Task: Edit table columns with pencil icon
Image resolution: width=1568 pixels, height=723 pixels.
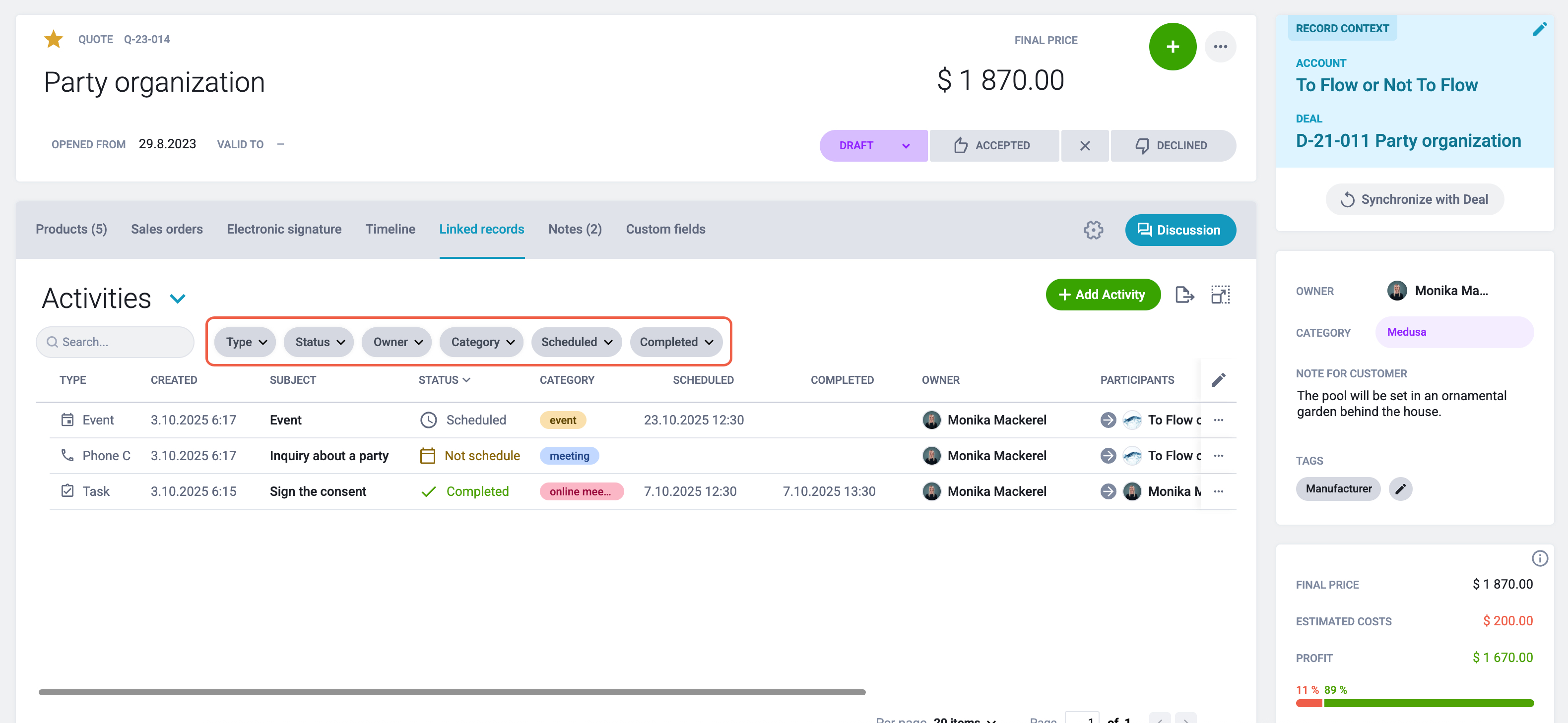Action: click(1218, 380)
